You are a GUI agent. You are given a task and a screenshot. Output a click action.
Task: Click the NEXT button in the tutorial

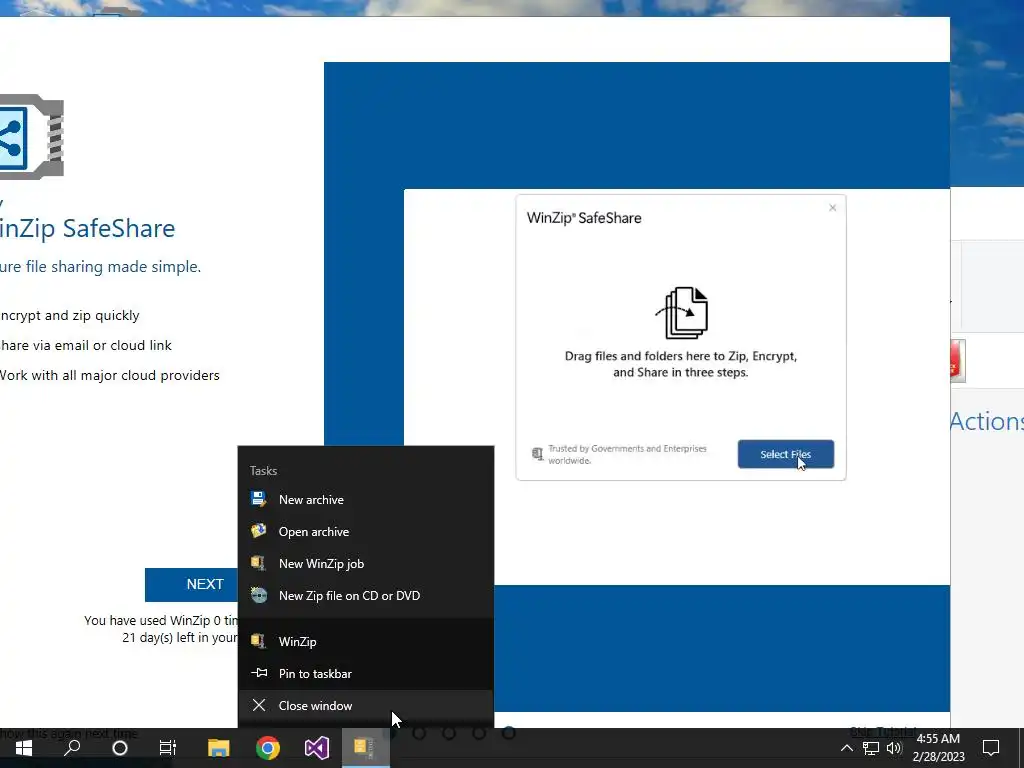[x=192, y=584]
